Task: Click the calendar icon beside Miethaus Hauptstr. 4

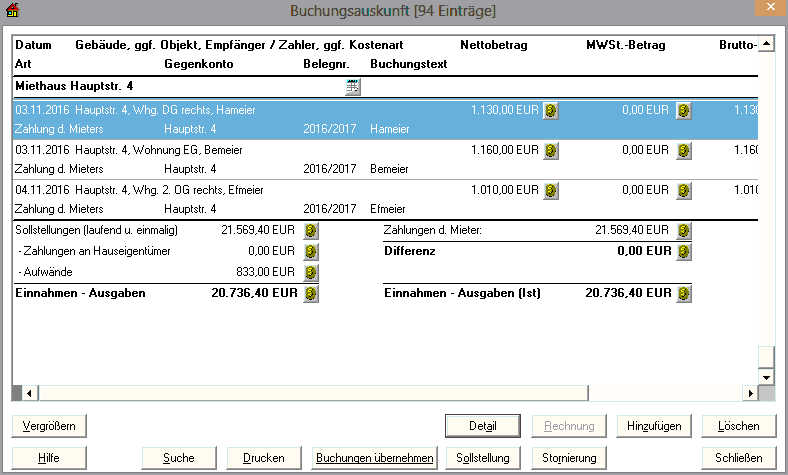Action: (352, 88)
